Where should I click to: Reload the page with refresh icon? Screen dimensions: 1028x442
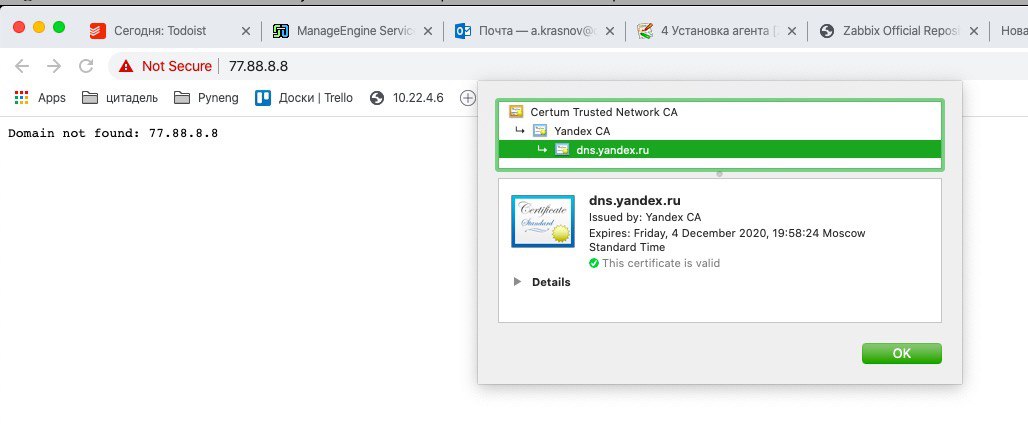click(x=86, y=66)
